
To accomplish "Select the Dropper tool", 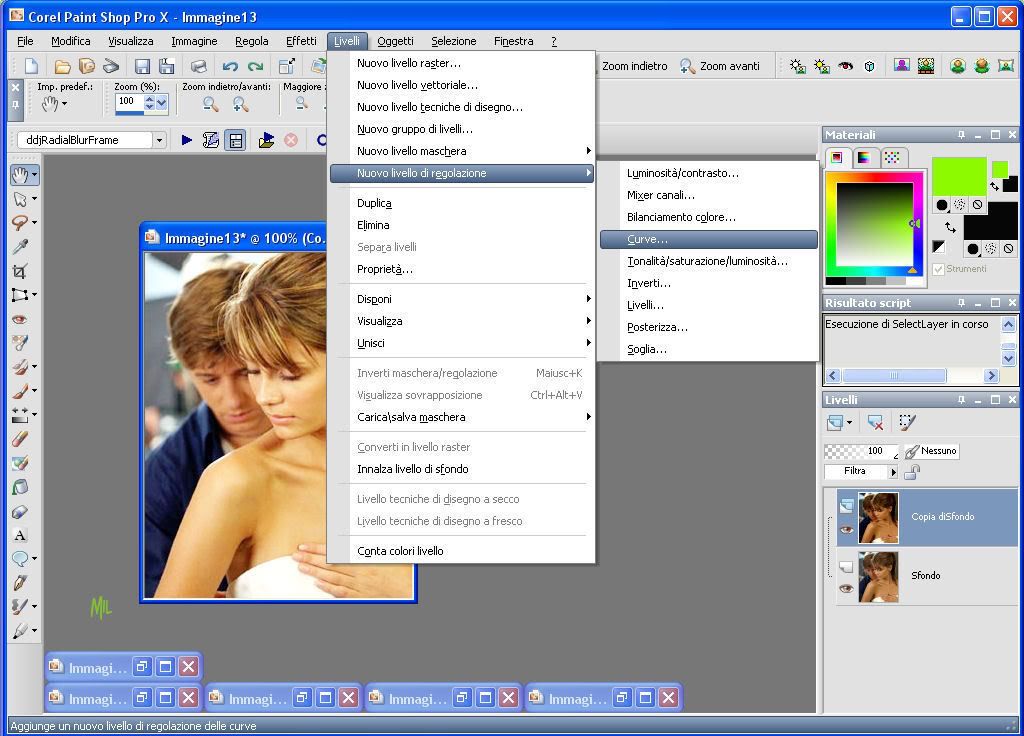I will click(x=20, y=247).
